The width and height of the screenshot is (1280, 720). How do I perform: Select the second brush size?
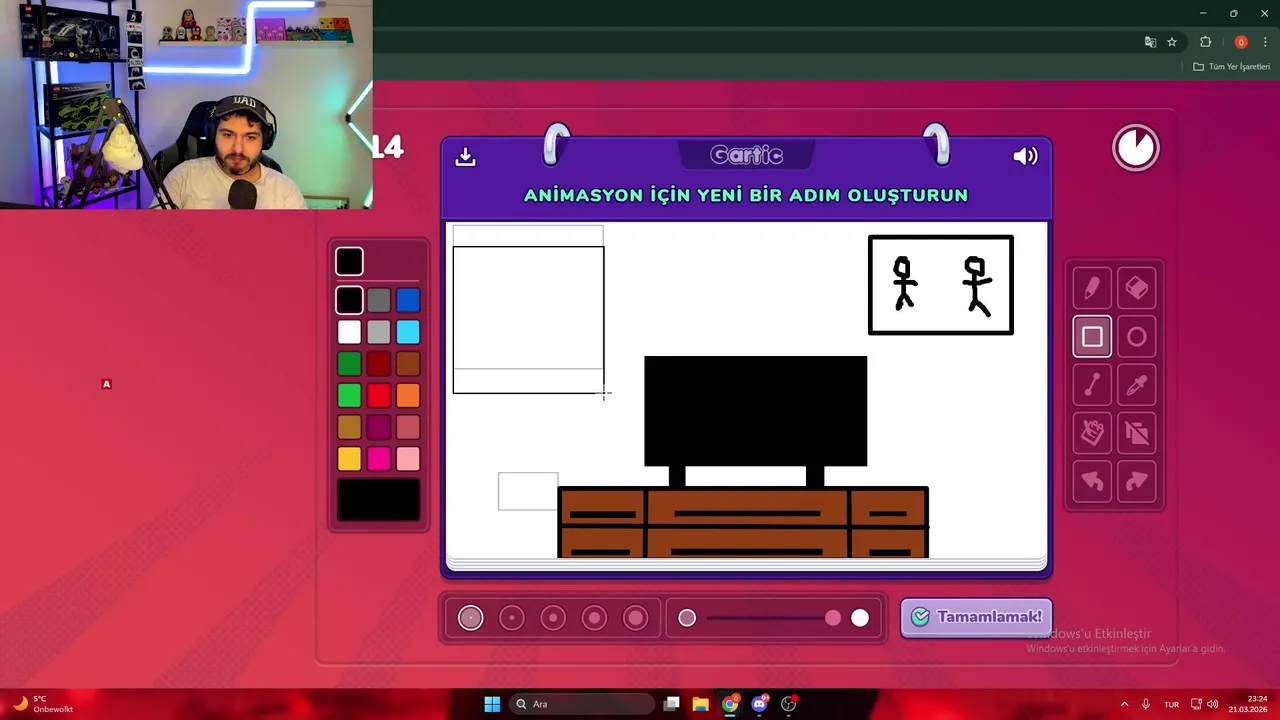[512, 618]
